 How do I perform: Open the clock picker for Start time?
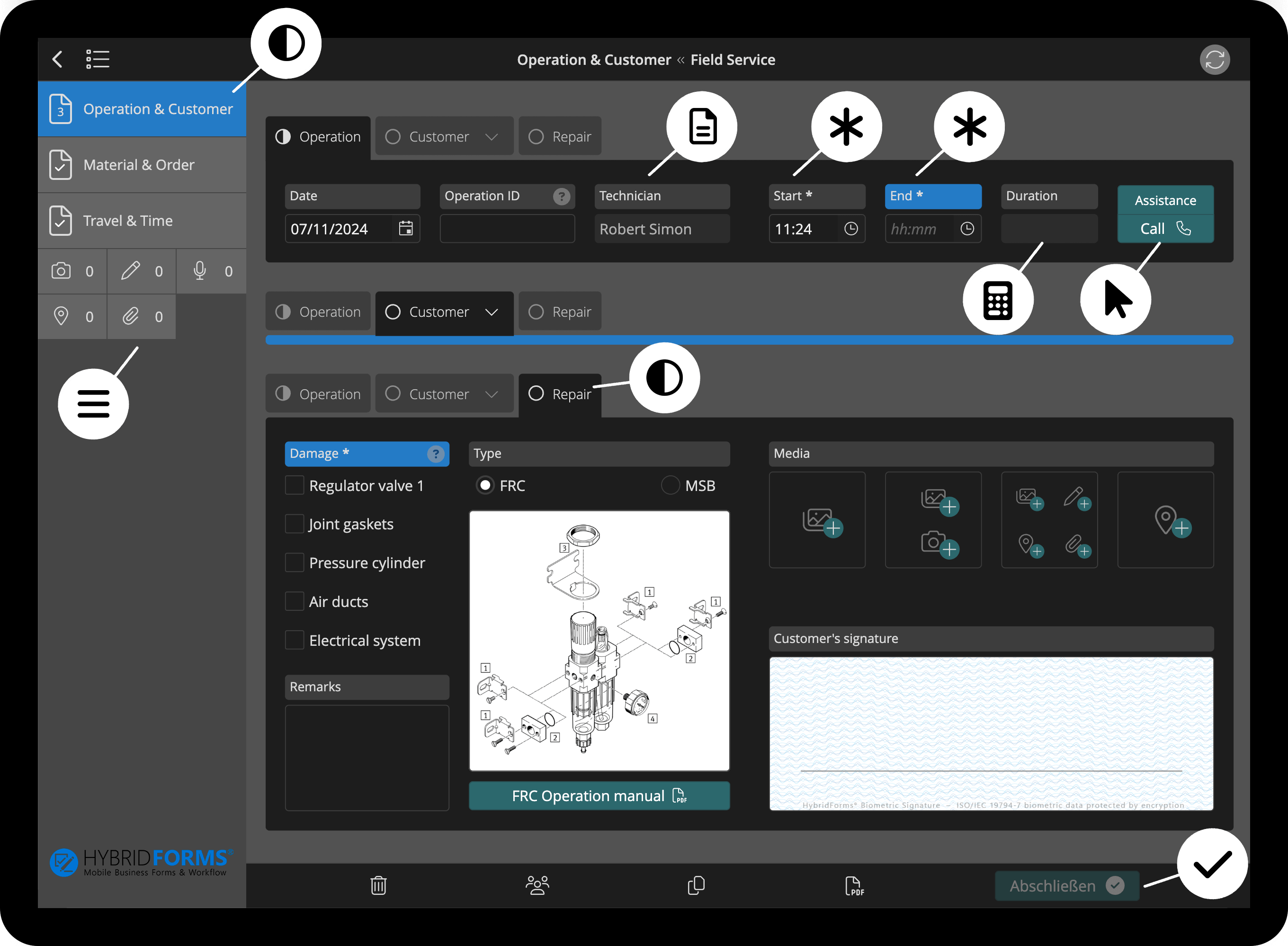(851, 229)
